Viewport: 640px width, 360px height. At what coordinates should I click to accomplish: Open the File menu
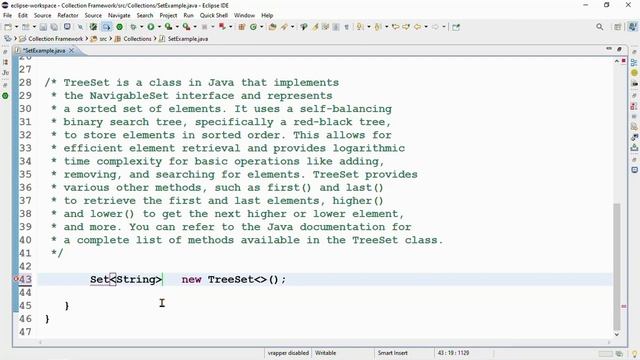(7, 16)
